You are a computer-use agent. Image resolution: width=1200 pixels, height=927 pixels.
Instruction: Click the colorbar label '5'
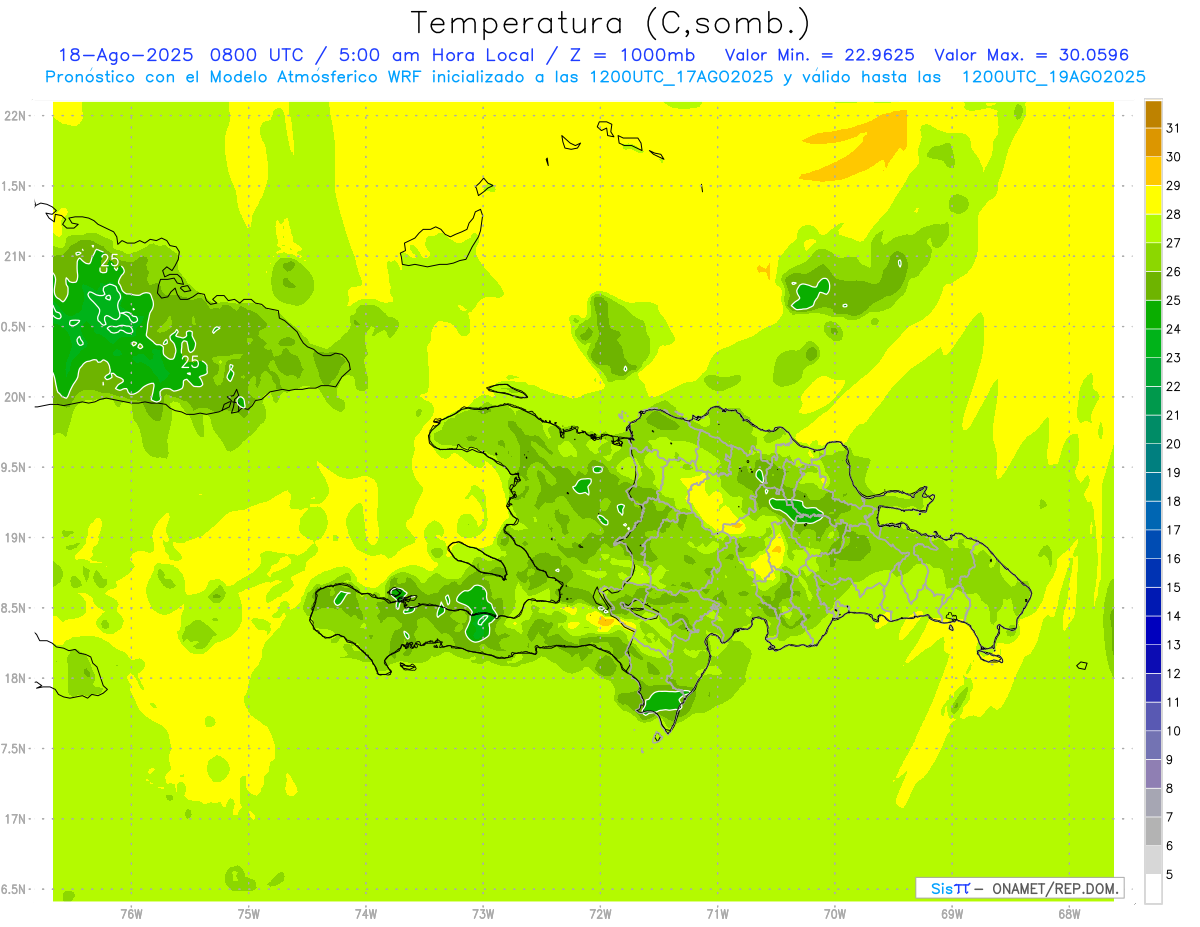[x=1169, y=875]
